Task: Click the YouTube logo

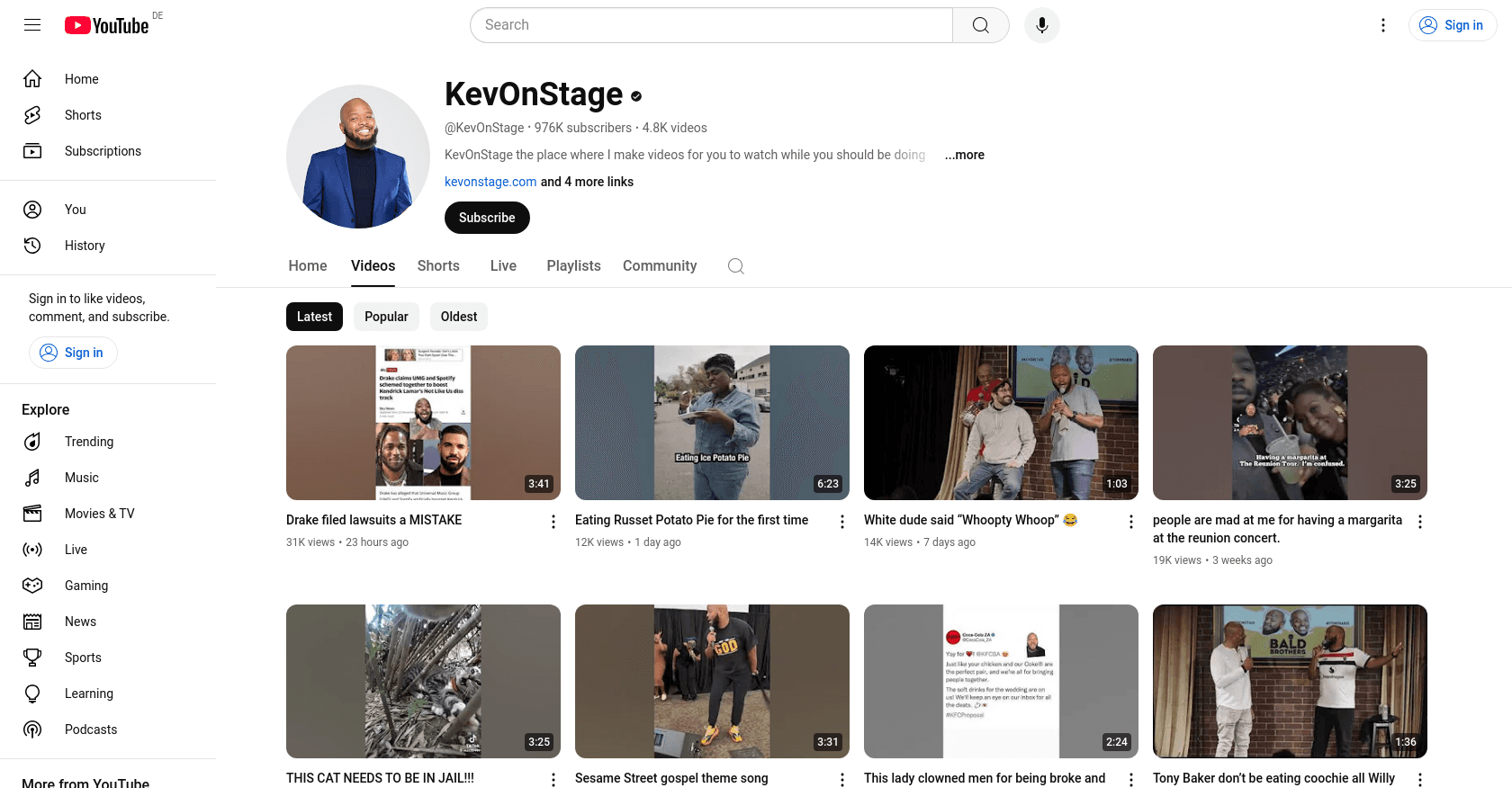Action: [107, 25]
